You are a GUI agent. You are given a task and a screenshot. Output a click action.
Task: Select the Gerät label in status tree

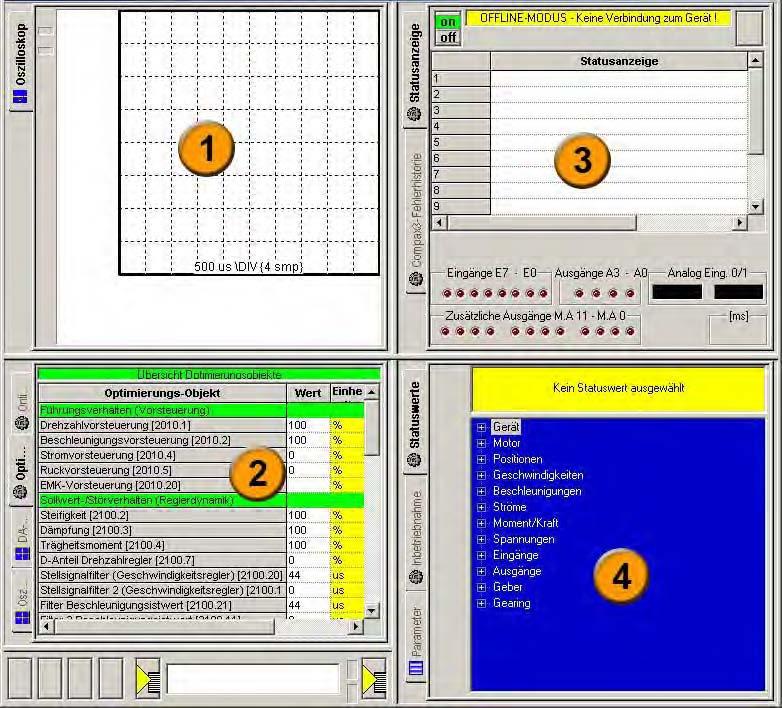(x=506, y=427)
